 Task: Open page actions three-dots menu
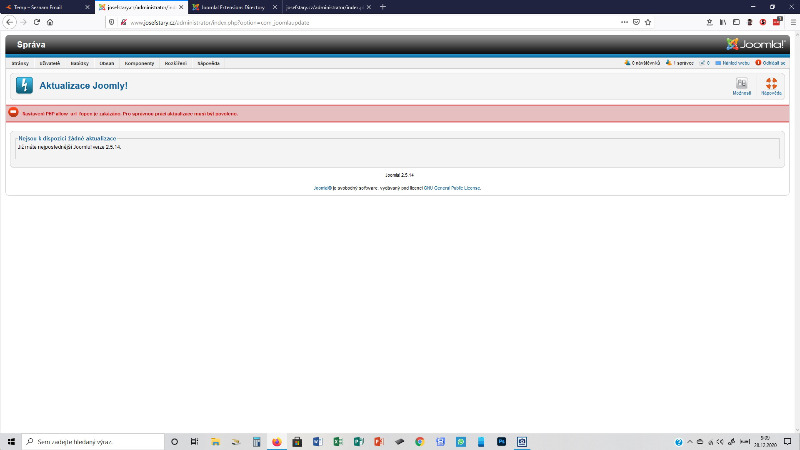pyautogui.click(x=624, y=22)
